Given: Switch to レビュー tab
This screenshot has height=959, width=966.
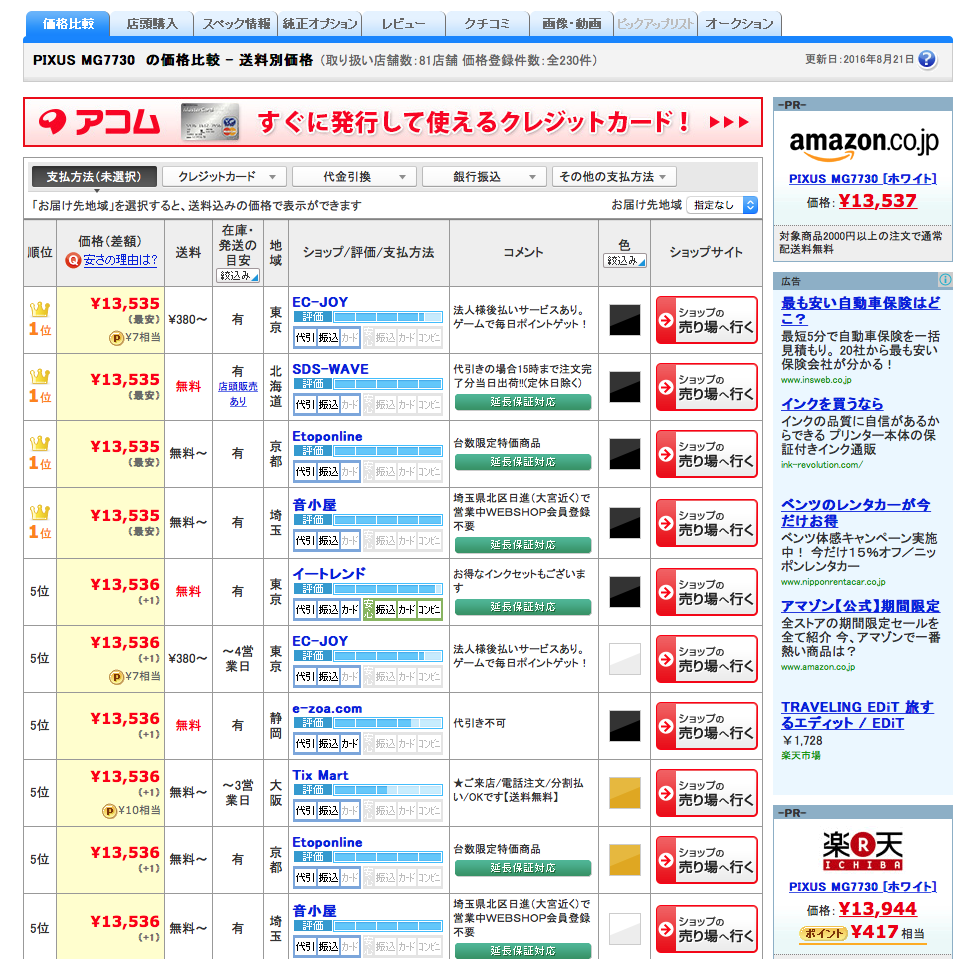Looking at the screenshot, I should point(404,24).
